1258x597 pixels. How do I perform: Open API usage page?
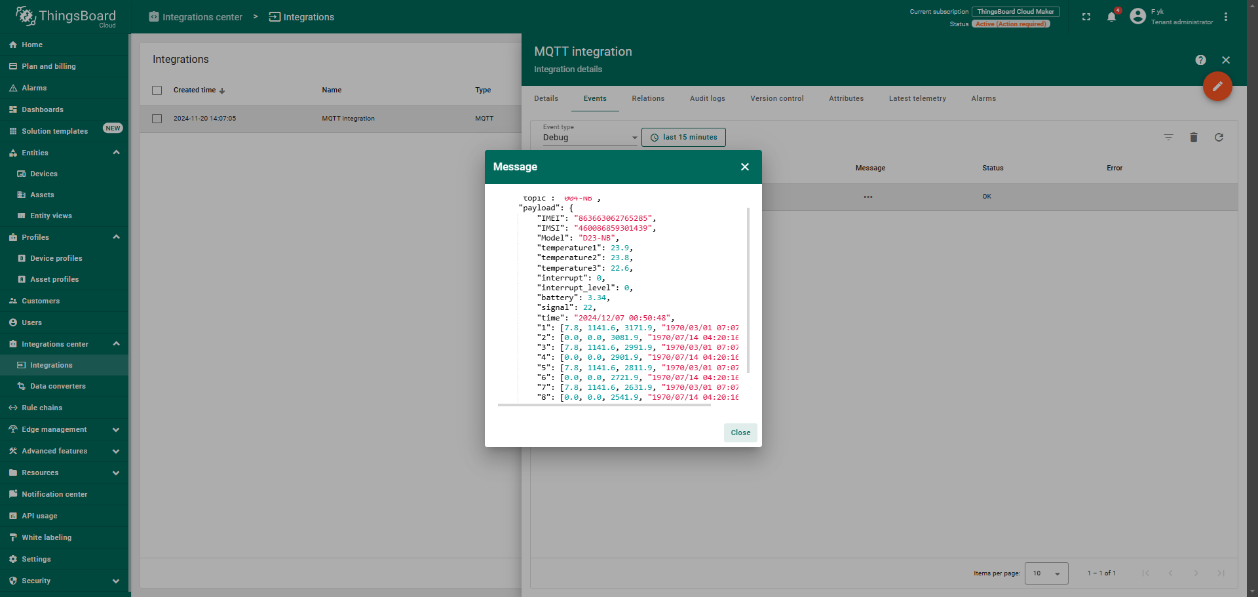(x=64, y=516)
